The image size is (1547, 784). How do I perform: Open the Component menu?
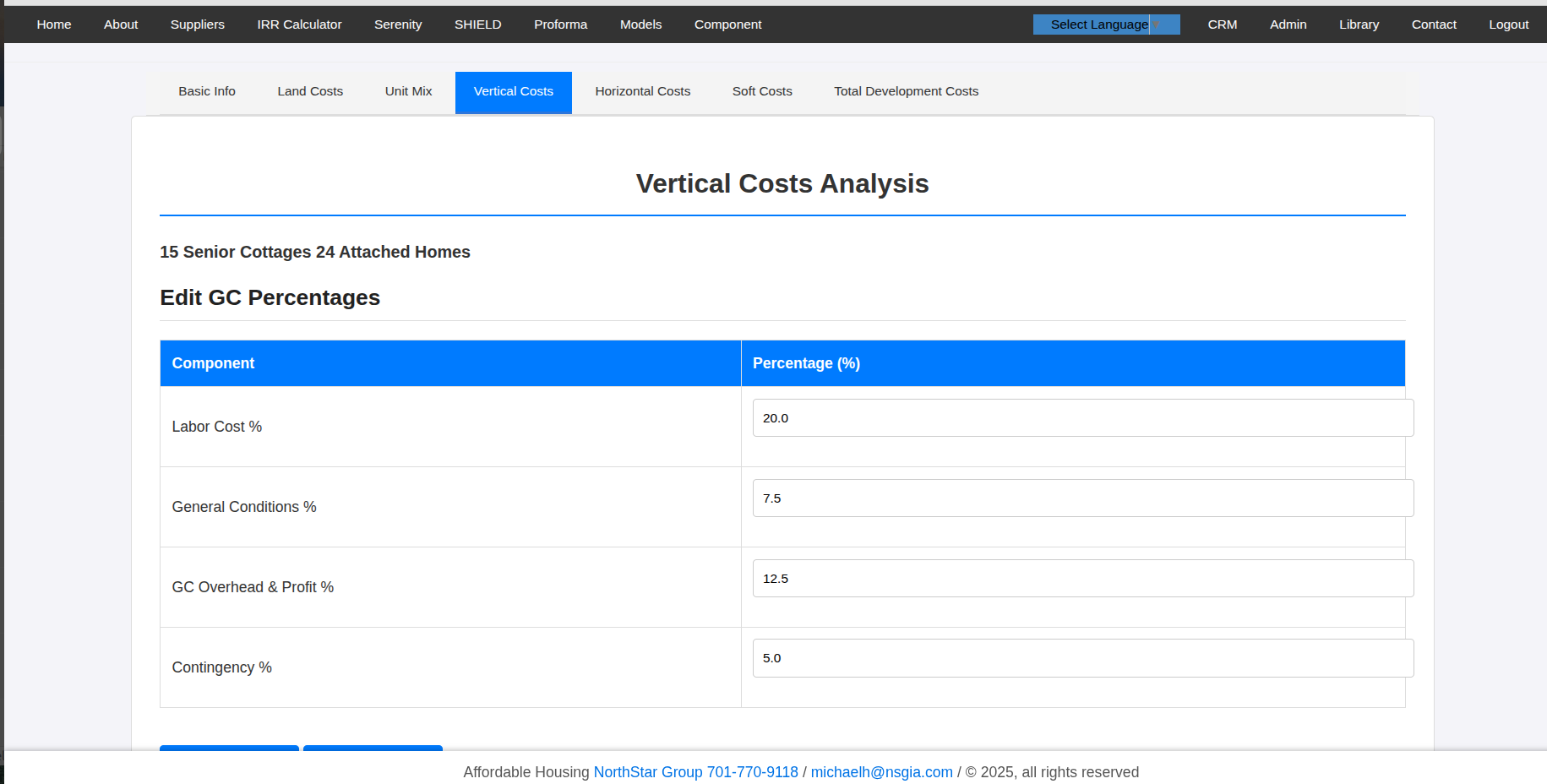[x=727, y=24]
